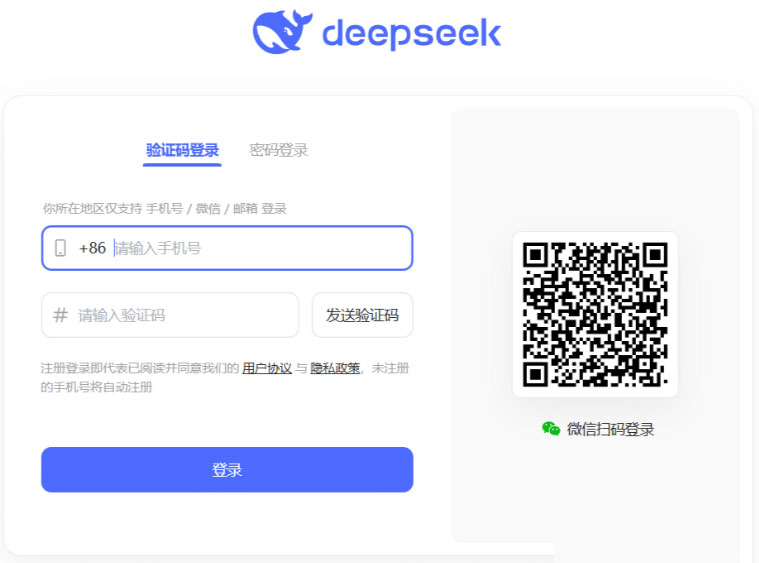Open the 用户协议 link
This screenshot has width=759, height=563.
pos(267,368)
